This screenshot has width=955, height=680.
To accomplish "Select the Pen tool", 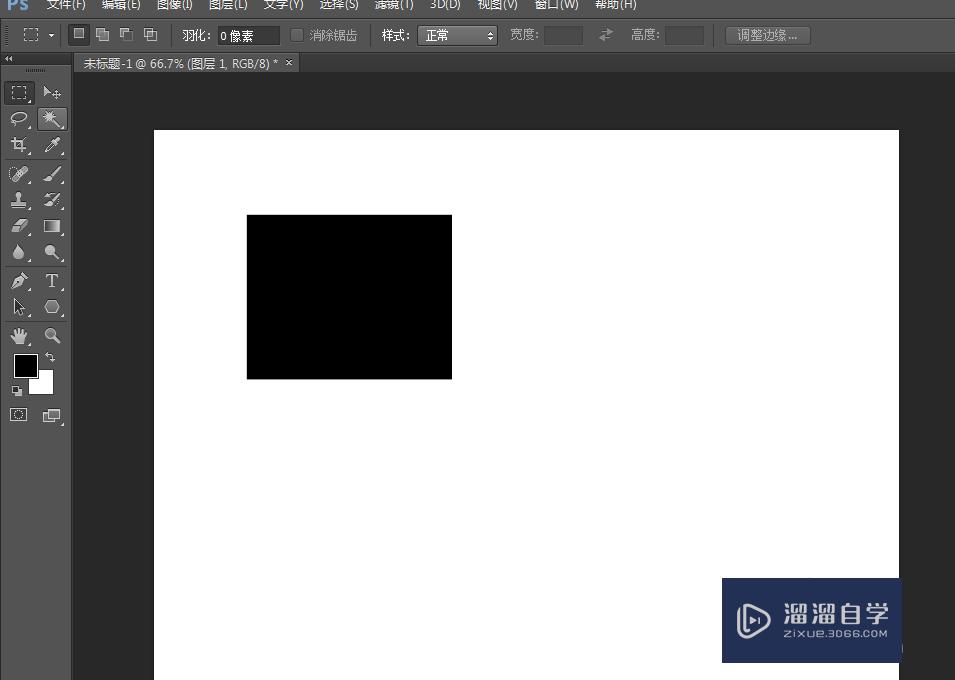I will click(x=19, y=281).
